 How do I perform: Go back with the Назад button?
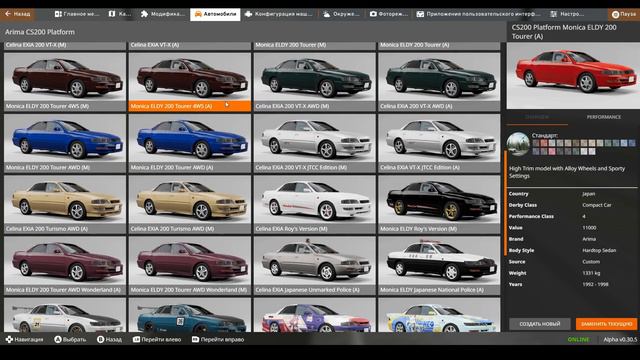coord(18,14)
